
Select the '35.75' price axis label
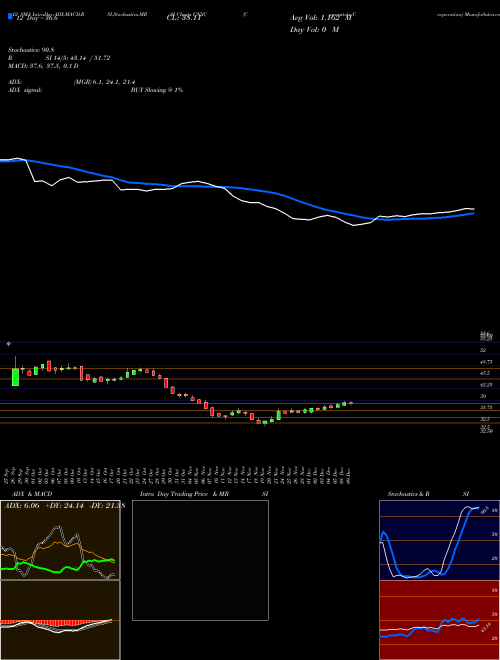click(486, 407)
